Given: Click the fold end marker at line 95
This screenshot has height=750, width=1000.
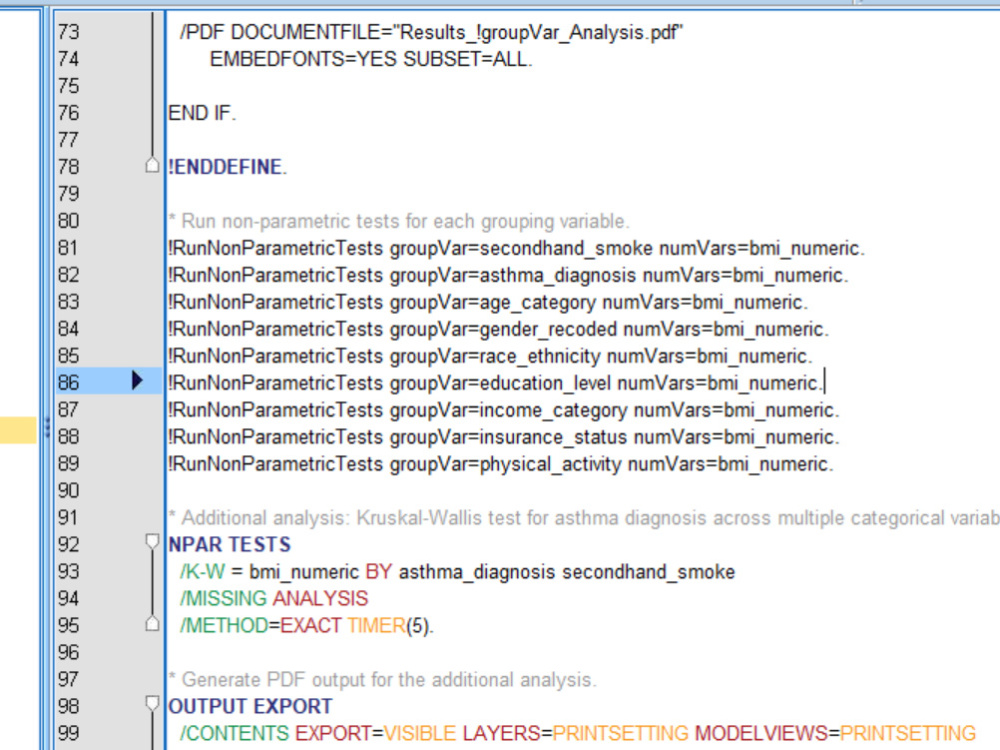Looking at the screenshot, I should (152, 623).
